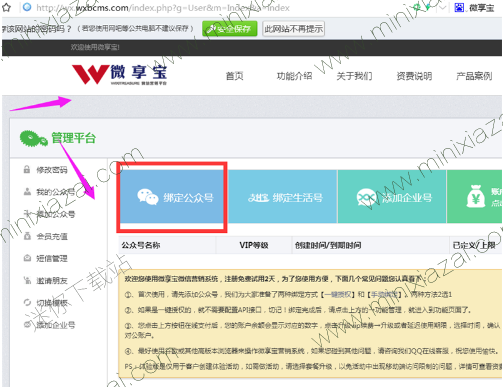
Task: Click the person icon beside 我的公众号
Action: coord(27,192)
